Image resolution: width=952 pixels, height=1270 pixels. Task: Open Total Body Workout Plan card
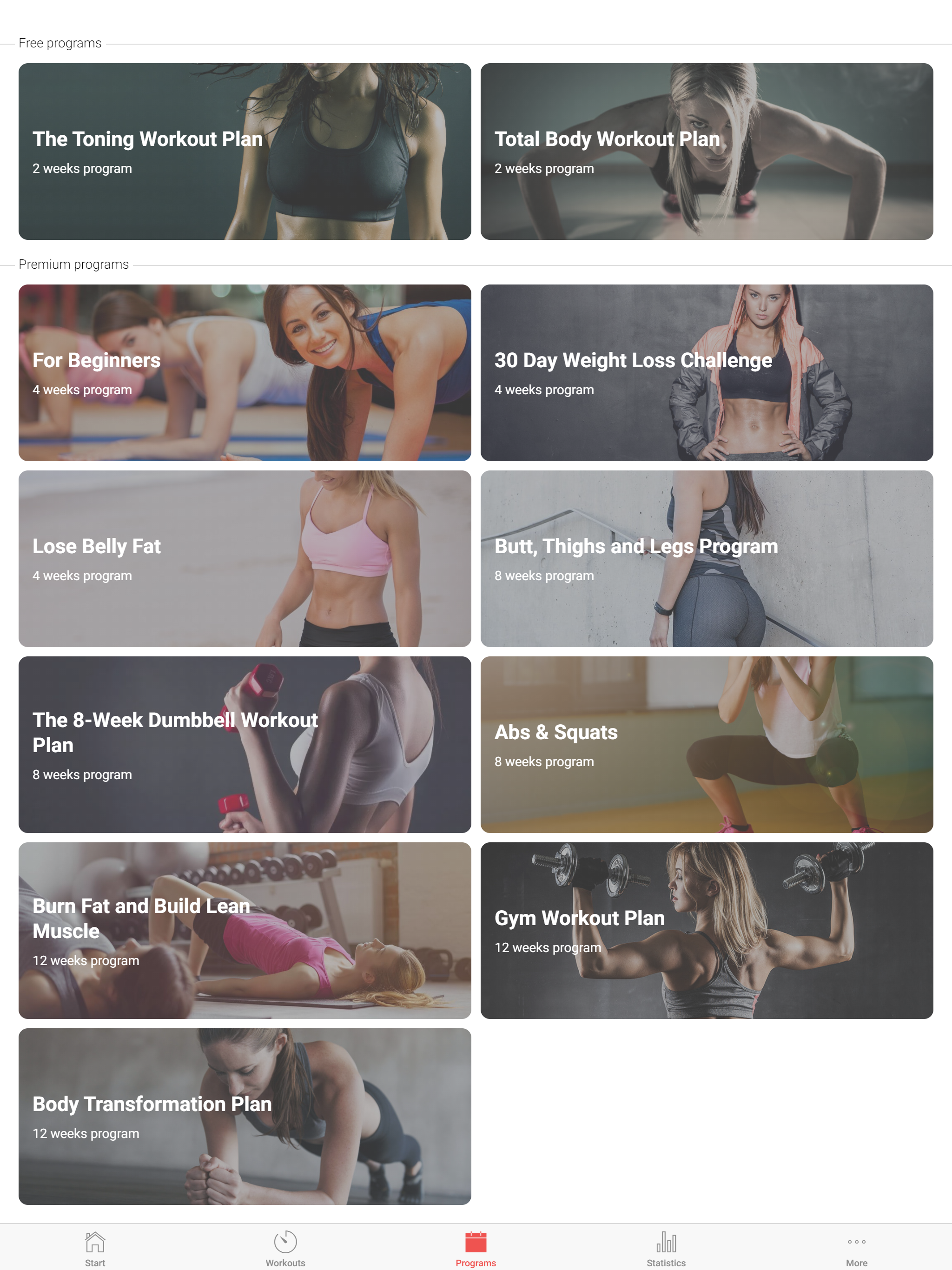click(707, 152)
